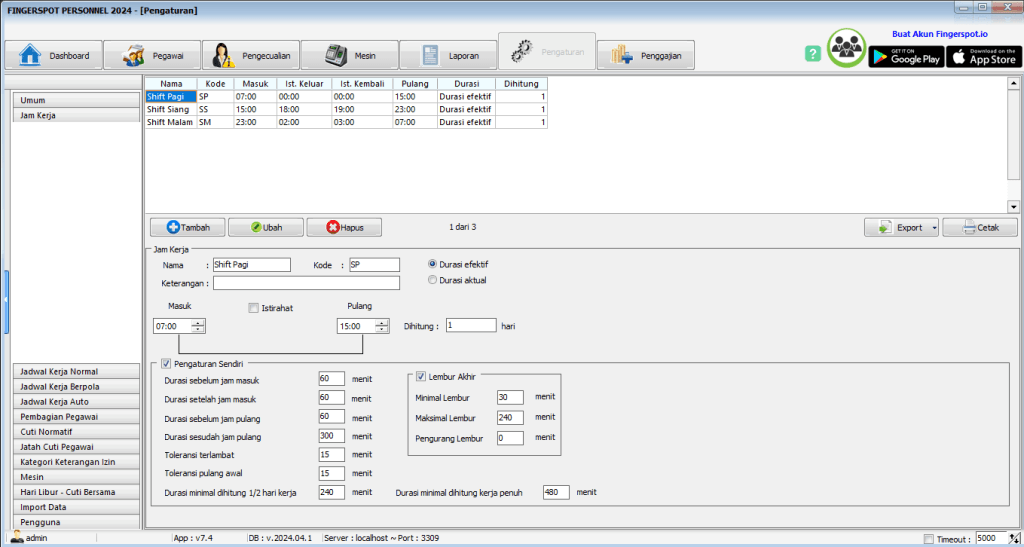Viewport: 1024px width, 547px height.
Task: Open the Dashboard home icon tab
Action: (54, 55)
